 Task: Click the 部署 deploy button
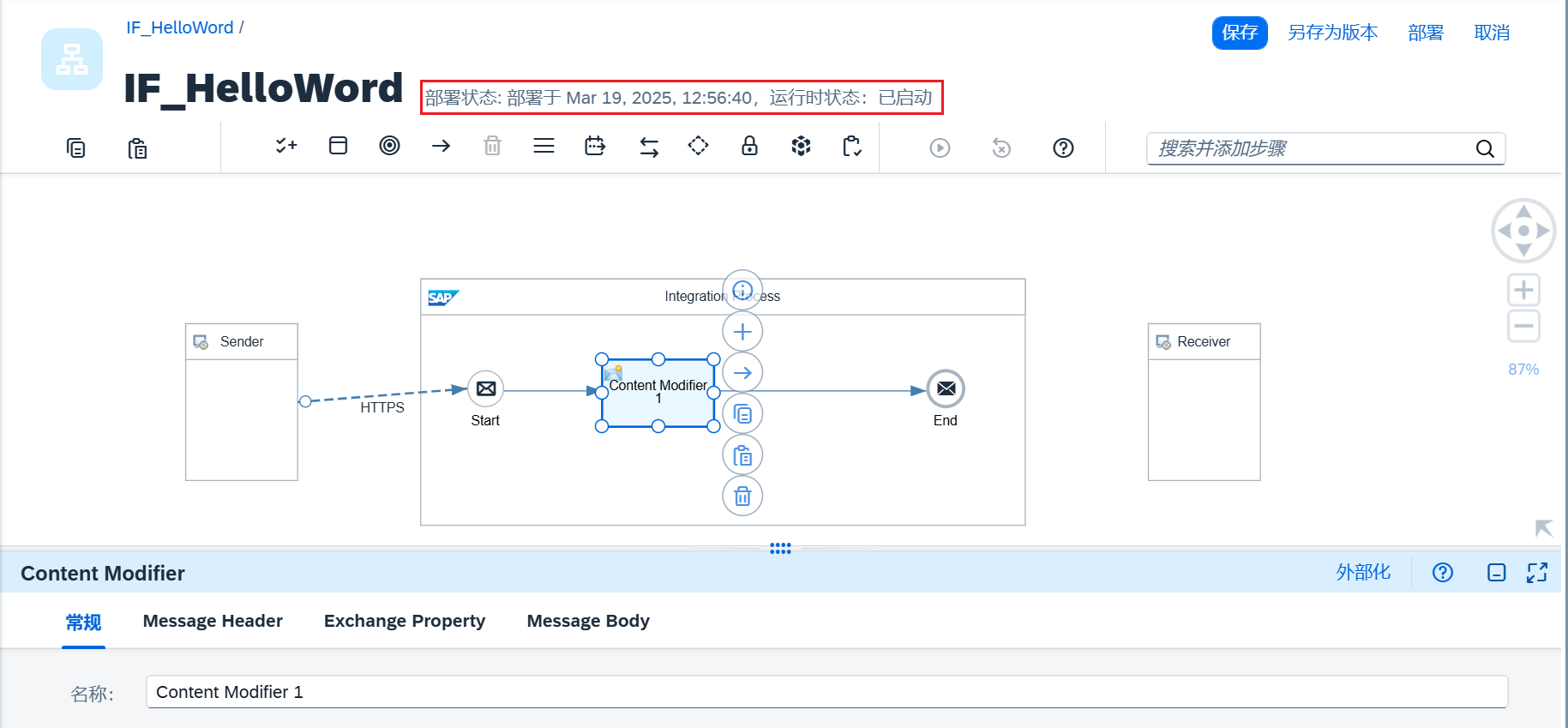(1426, 33)
